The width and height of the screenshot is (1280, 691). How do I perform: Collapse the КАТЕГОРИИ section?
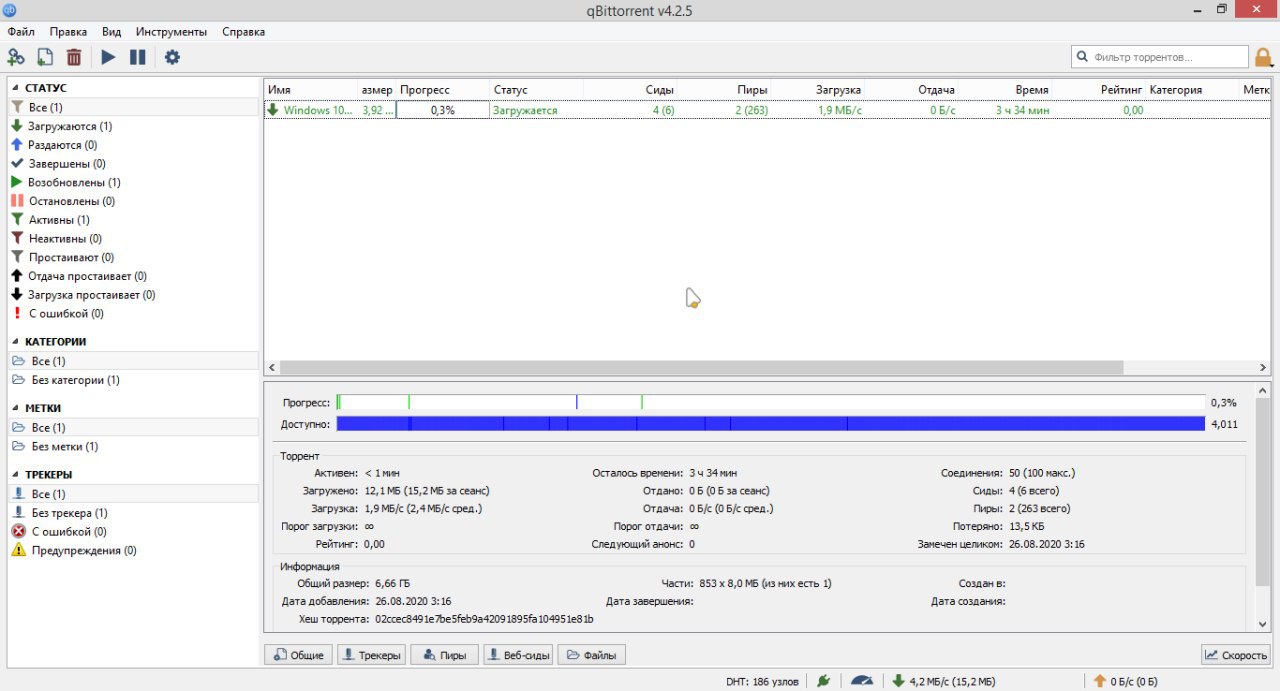click(14, 342)
